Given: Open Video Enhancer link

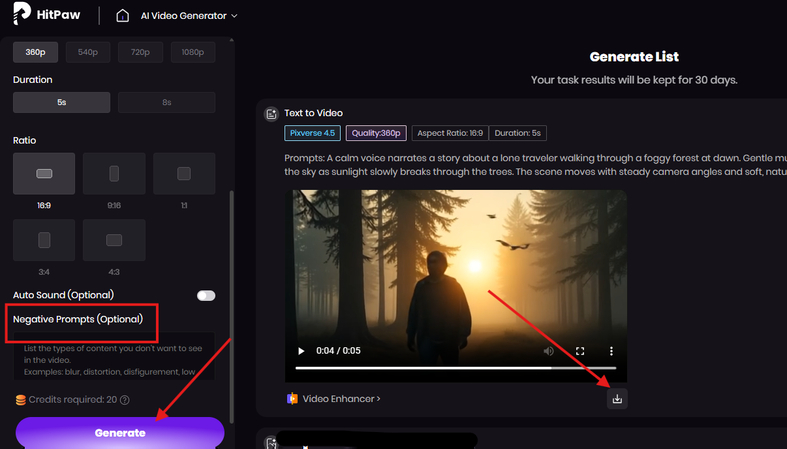Looking at the screenshot, I should tap(341, 399).
